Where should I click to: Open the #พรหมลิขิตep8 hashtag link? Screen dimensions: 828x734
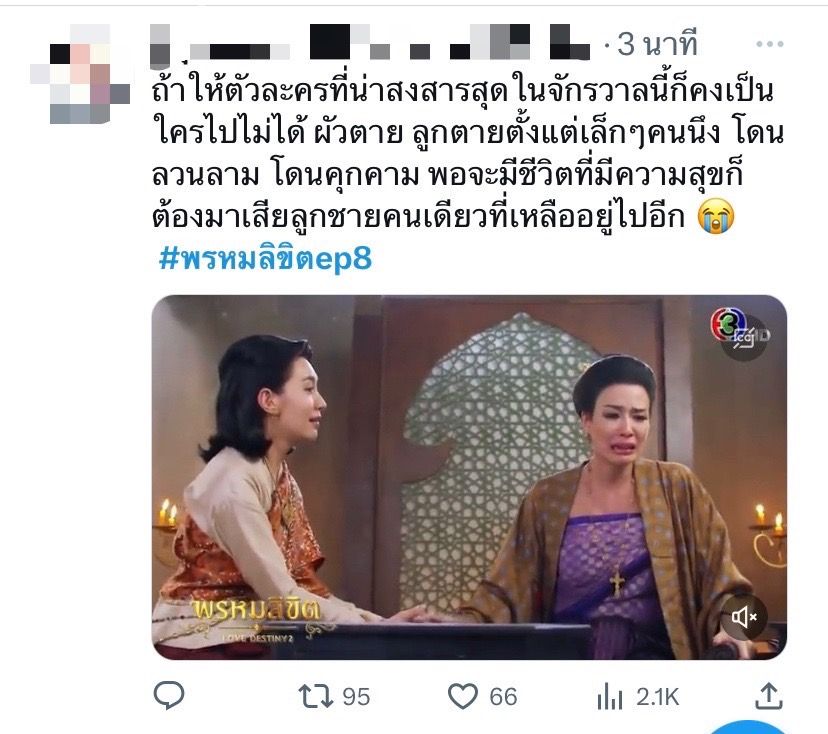[266, 258]
